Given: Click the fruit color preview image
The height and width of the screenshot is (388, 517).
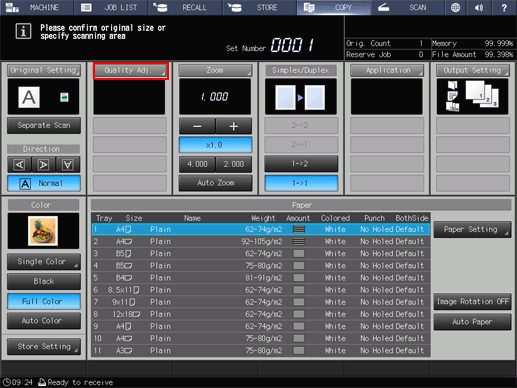Looking at the screenshot, I should pyautogui.click(x=43, y=231).
